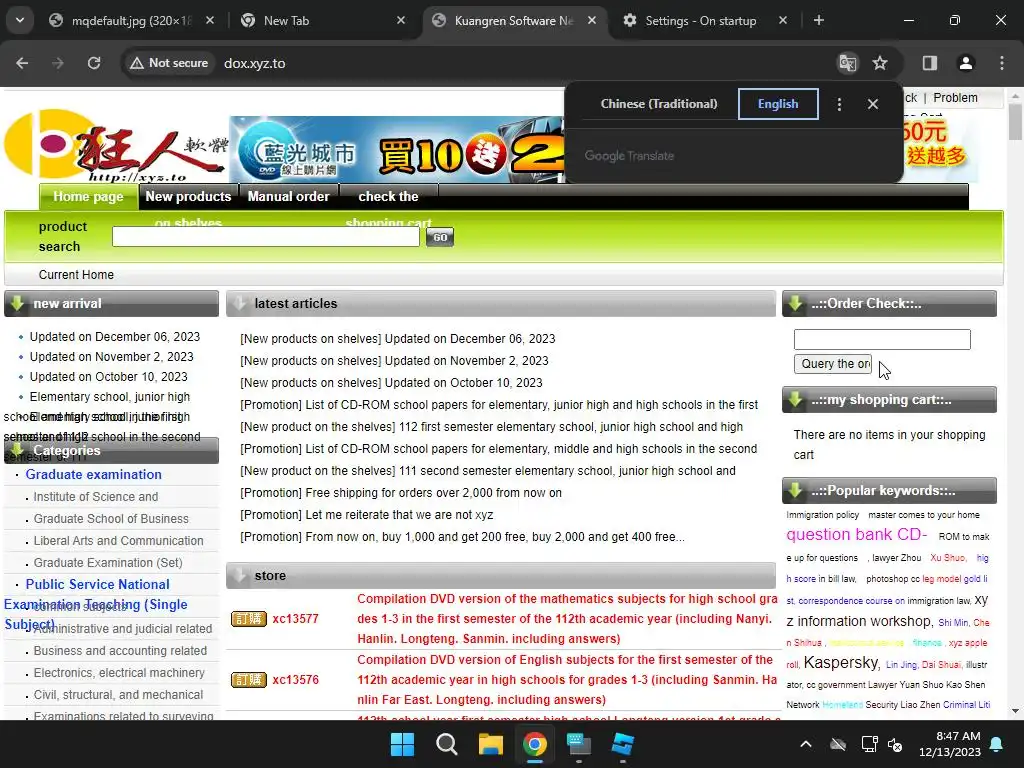Open Updated on December 06, 2023 in new arrival
This screenshot has height=768, width=1024.
[115, 337]
